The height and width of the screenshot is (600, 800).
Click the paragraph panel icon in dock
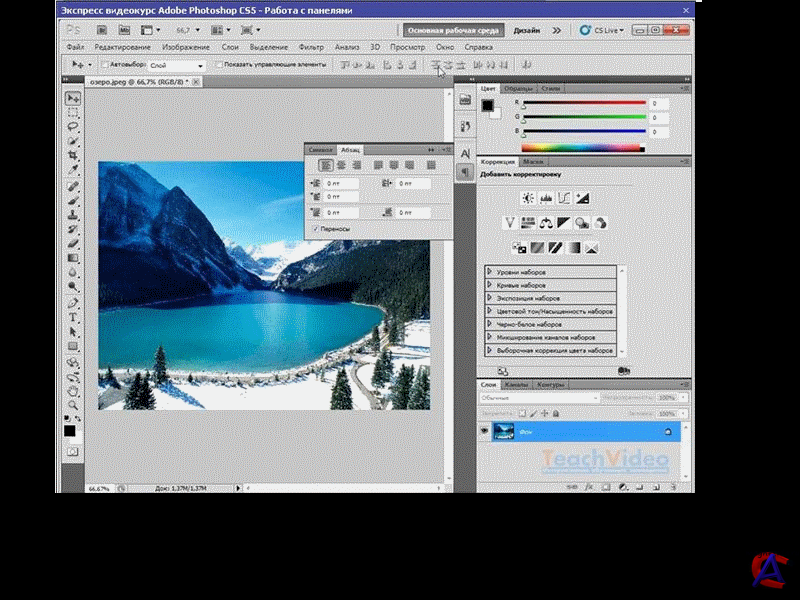465,173
